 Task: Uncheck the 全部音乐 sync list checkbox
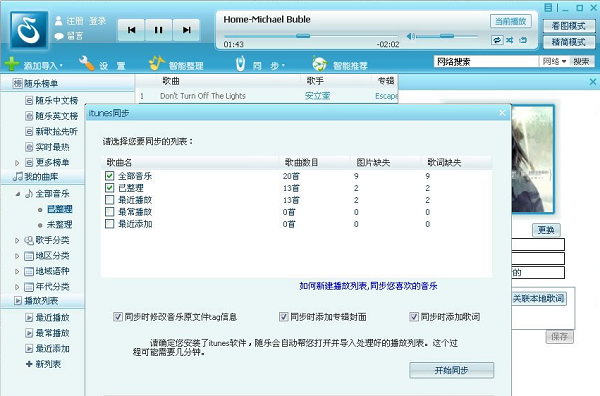pos(109,176)
